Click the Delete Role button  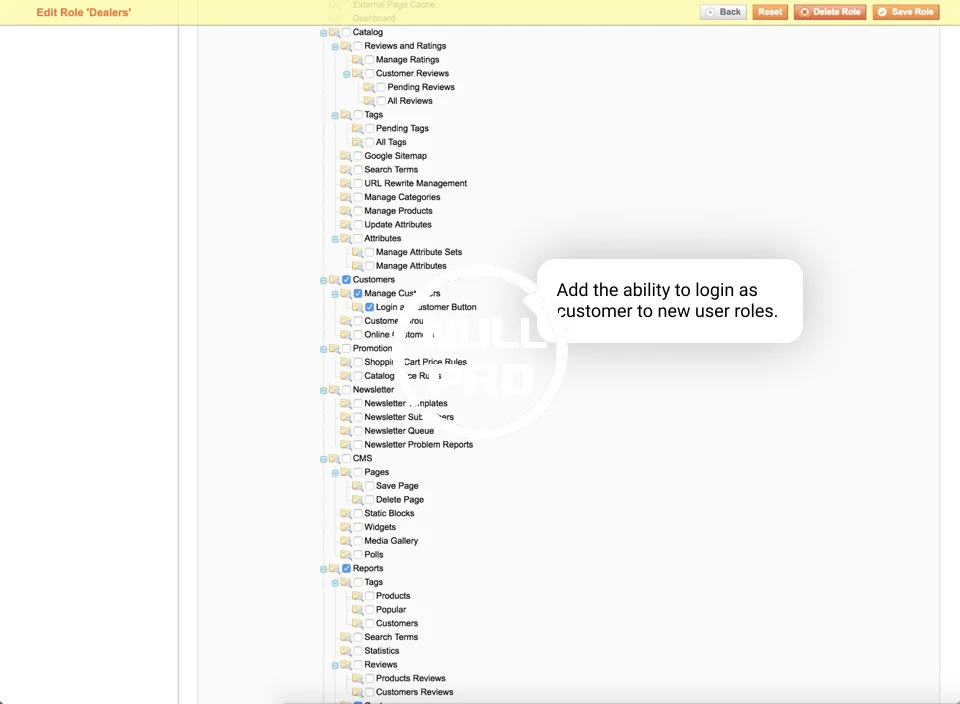[x=830, y=12]
